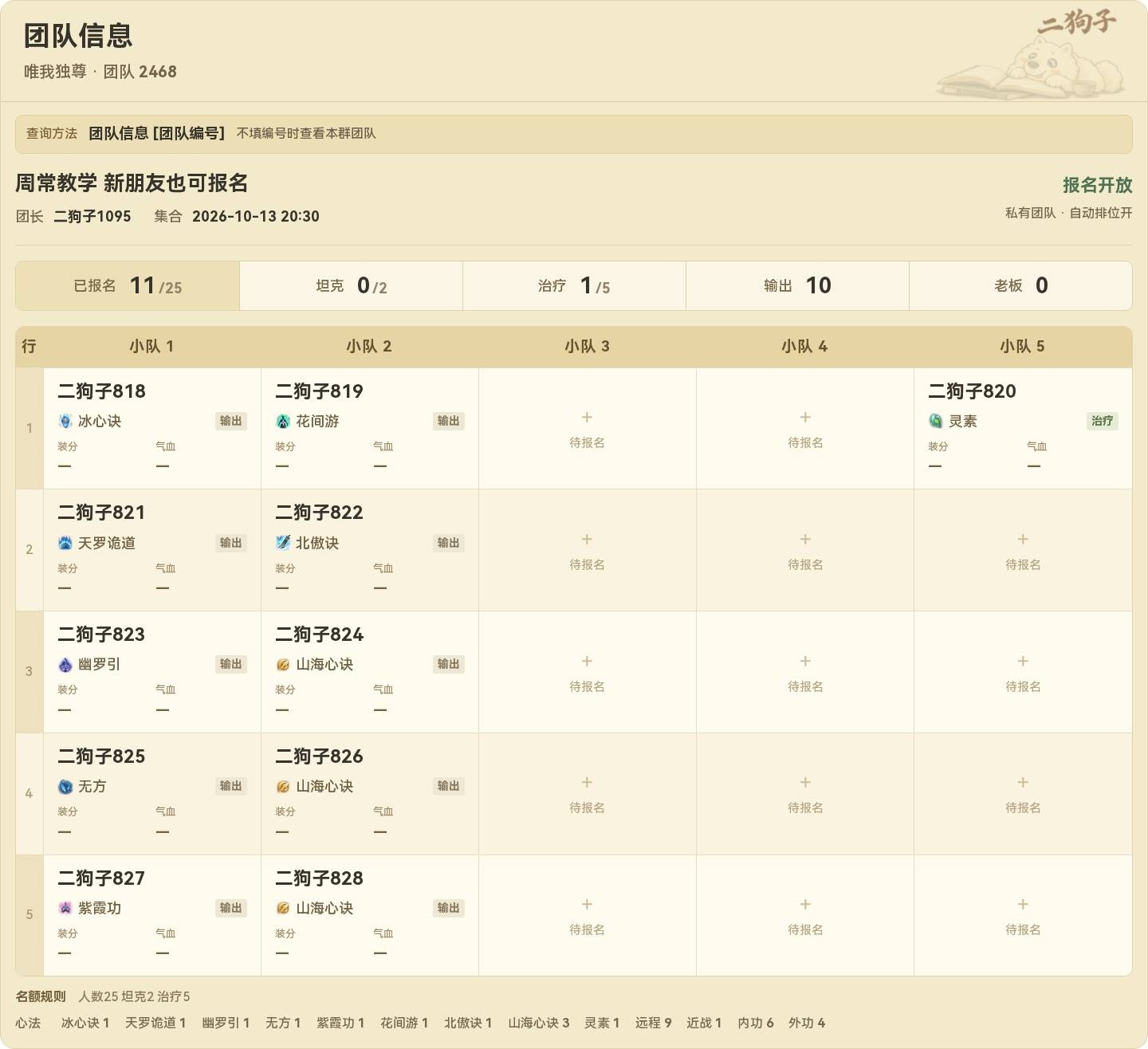Select the 小队 1 column header
This screenshot has width=1148, height=1049.
151,346
